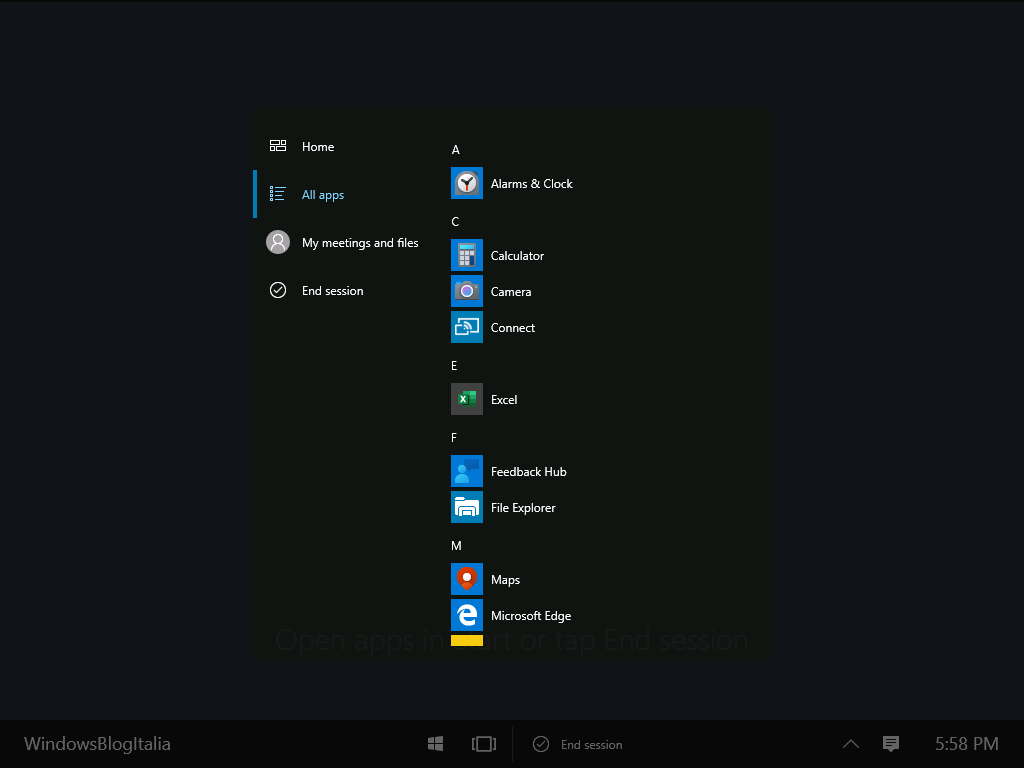Click the 'Feedback Hub' app name

point(529,472)
